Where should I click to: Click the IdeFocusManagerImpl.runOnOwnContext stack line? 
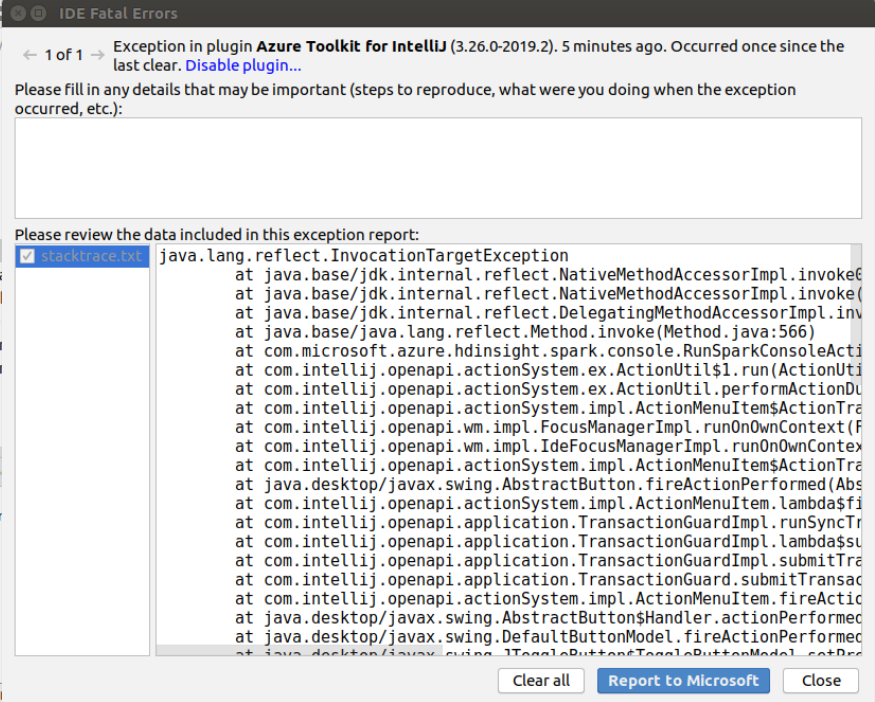[548, 446]
